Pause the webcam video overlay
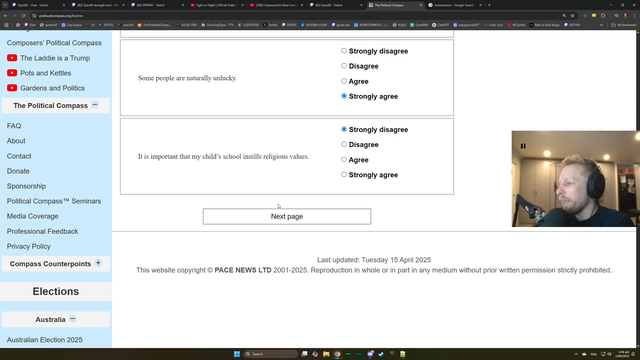The width and height of the screenshot is (640, 360). click(523, 146)
